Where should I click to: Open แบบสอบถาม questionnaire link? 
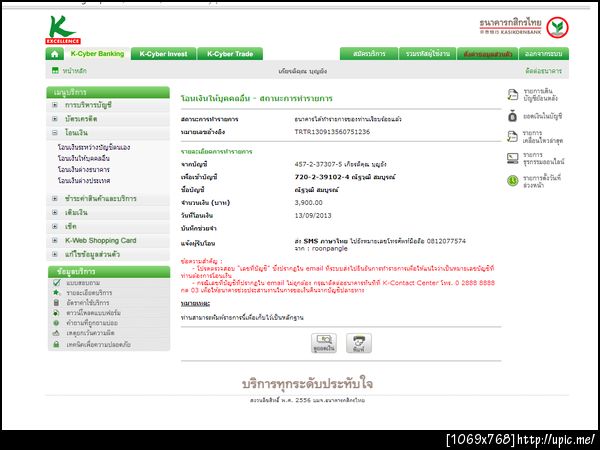[83, 283]
